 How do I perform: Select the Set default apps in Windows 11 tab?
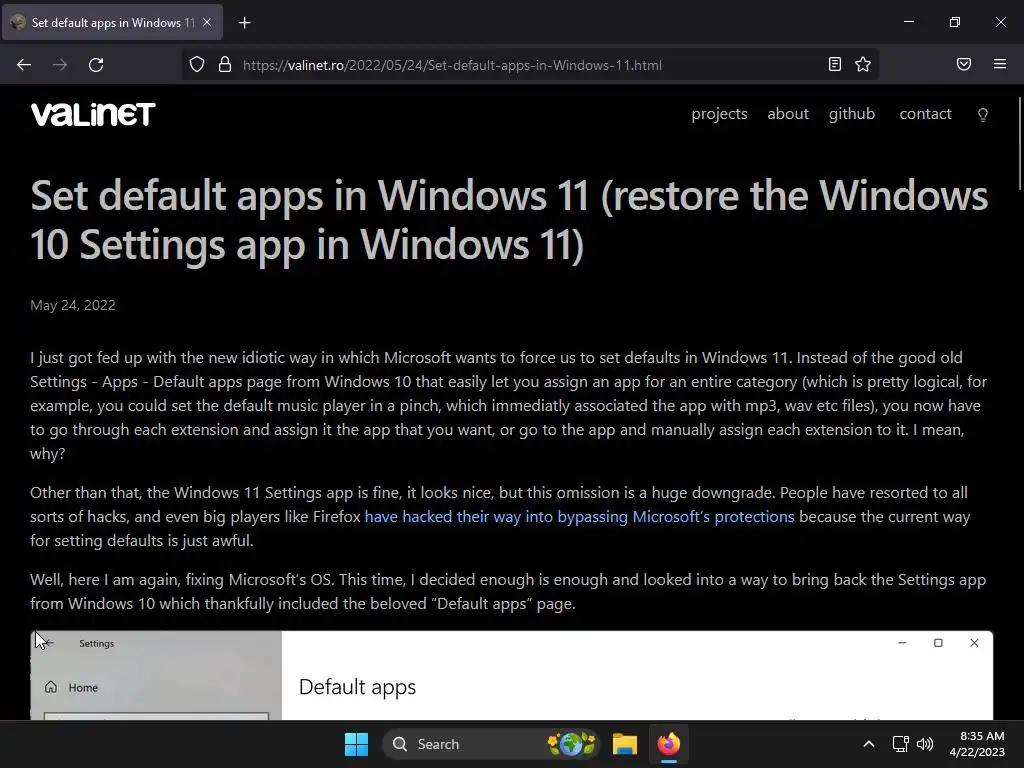point(112,22)
